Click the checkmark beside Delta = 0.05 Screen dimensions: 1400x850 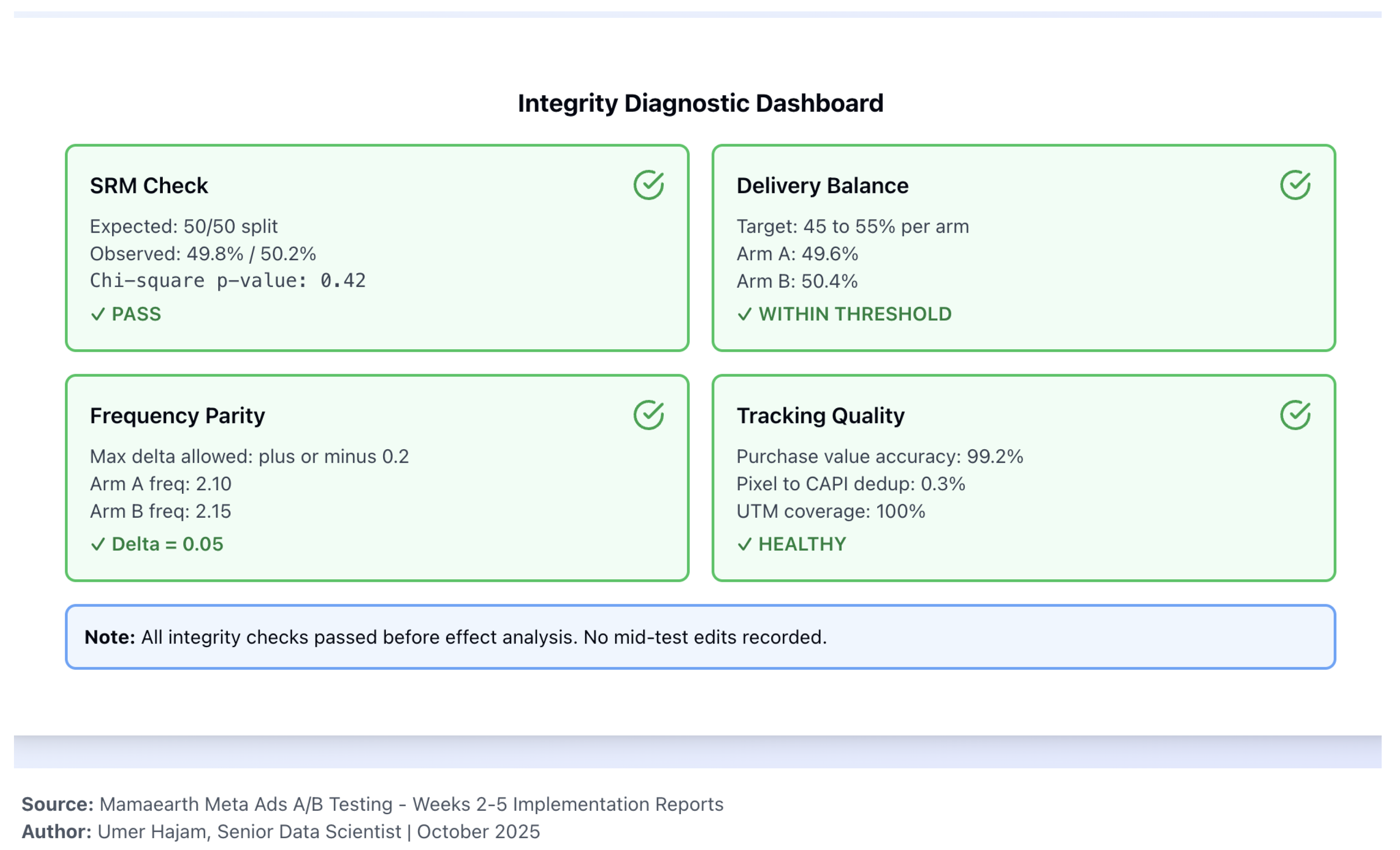(x=98, y=544)
